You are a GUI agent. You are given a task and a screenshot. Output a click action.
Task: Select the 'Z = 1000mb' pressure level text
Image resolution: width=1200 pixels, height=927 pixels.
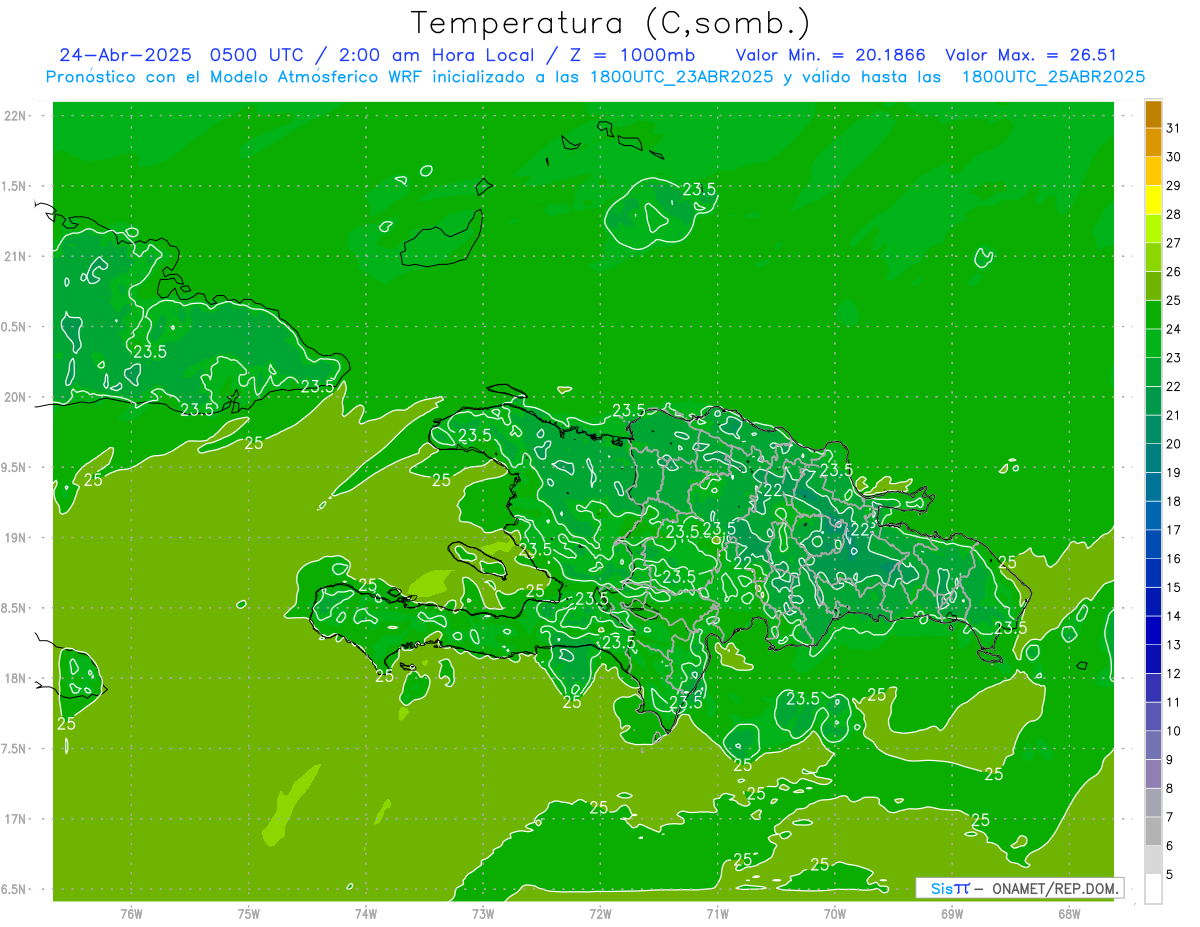click(x=632, y=55)
